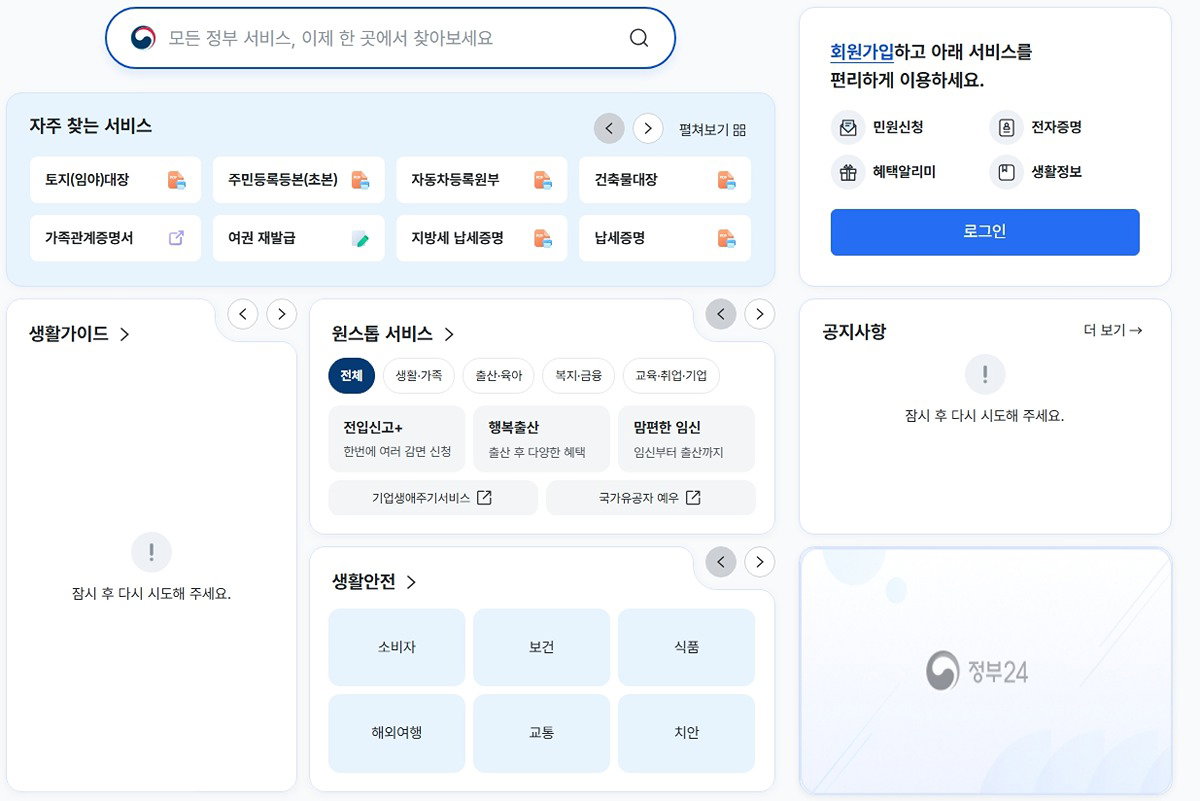Click next arrow in 원스톱 서비스 card
The height and width of the screenshot is (801, 1200).
[x=760, y=314]
